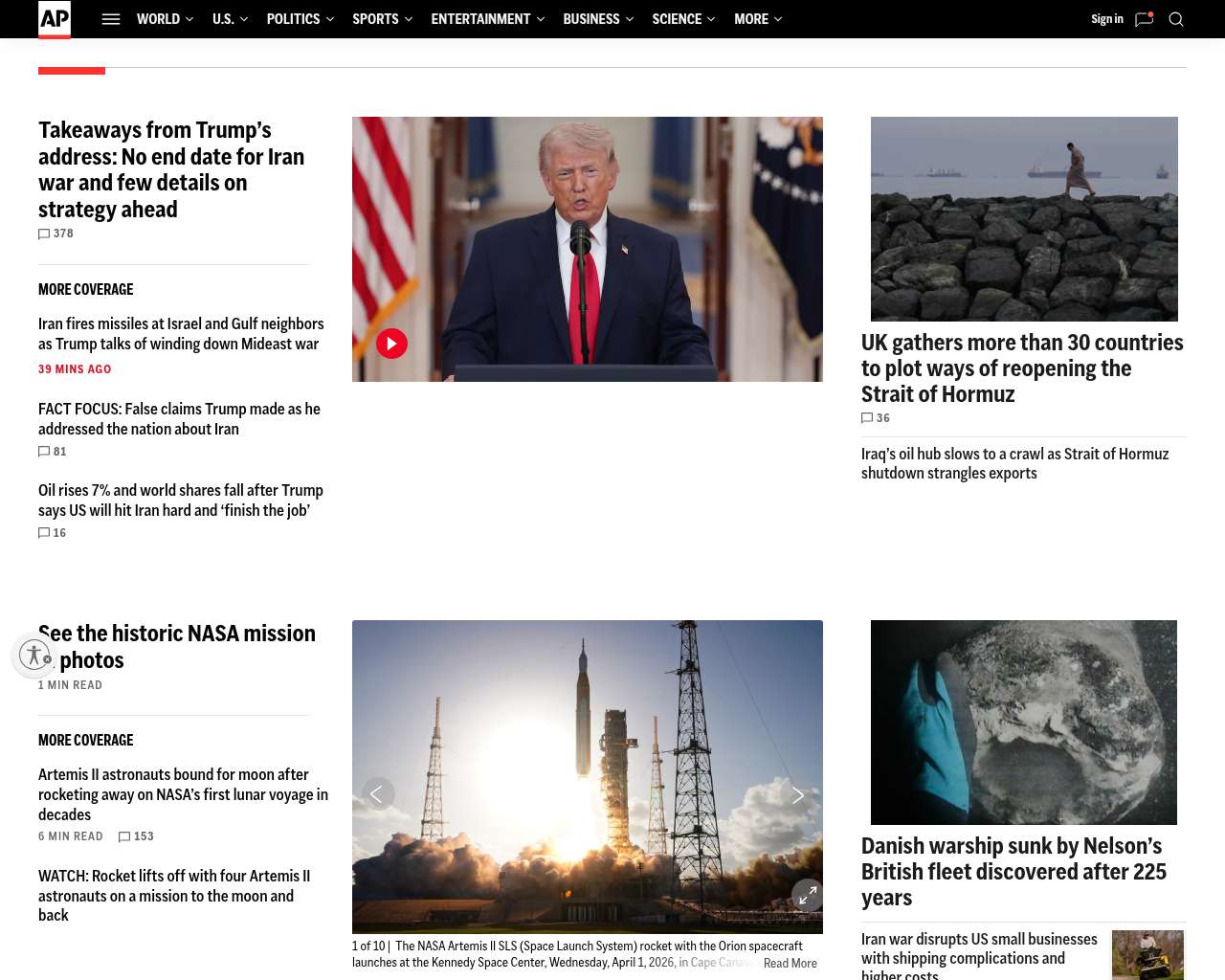Viewport: 1225px width, 980px height.
Task: Open the Danish warship artifact photo
Action: point(1024,723)
